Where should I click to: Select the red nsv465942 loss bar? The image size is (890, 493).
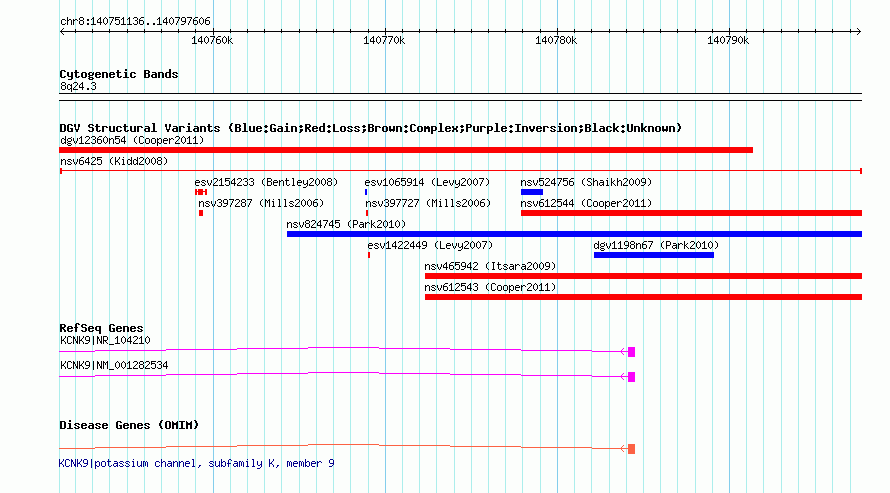click(644, 276)
